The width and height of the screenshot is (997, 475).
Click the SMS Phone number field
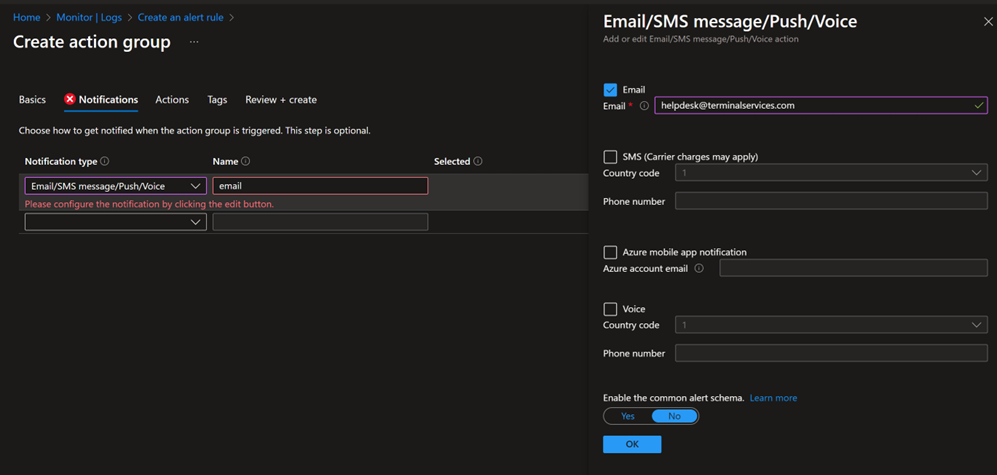pyautogui.click(x=831, y=201)
